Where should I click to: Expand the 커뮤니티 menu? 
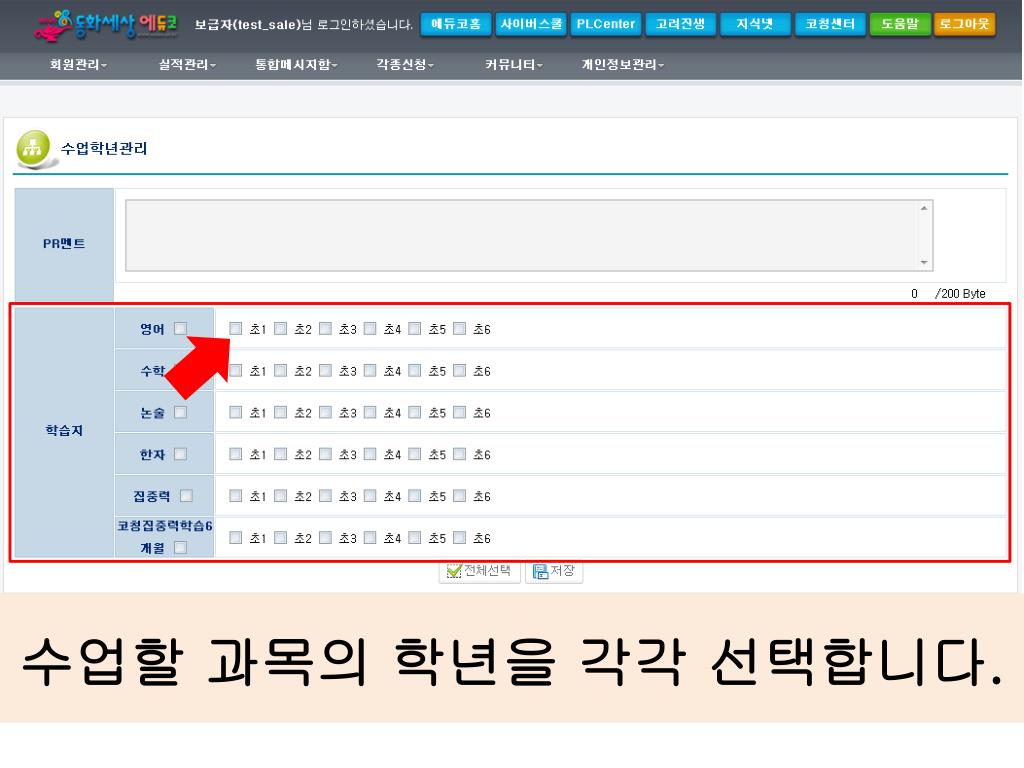click(x=514, y=65)
